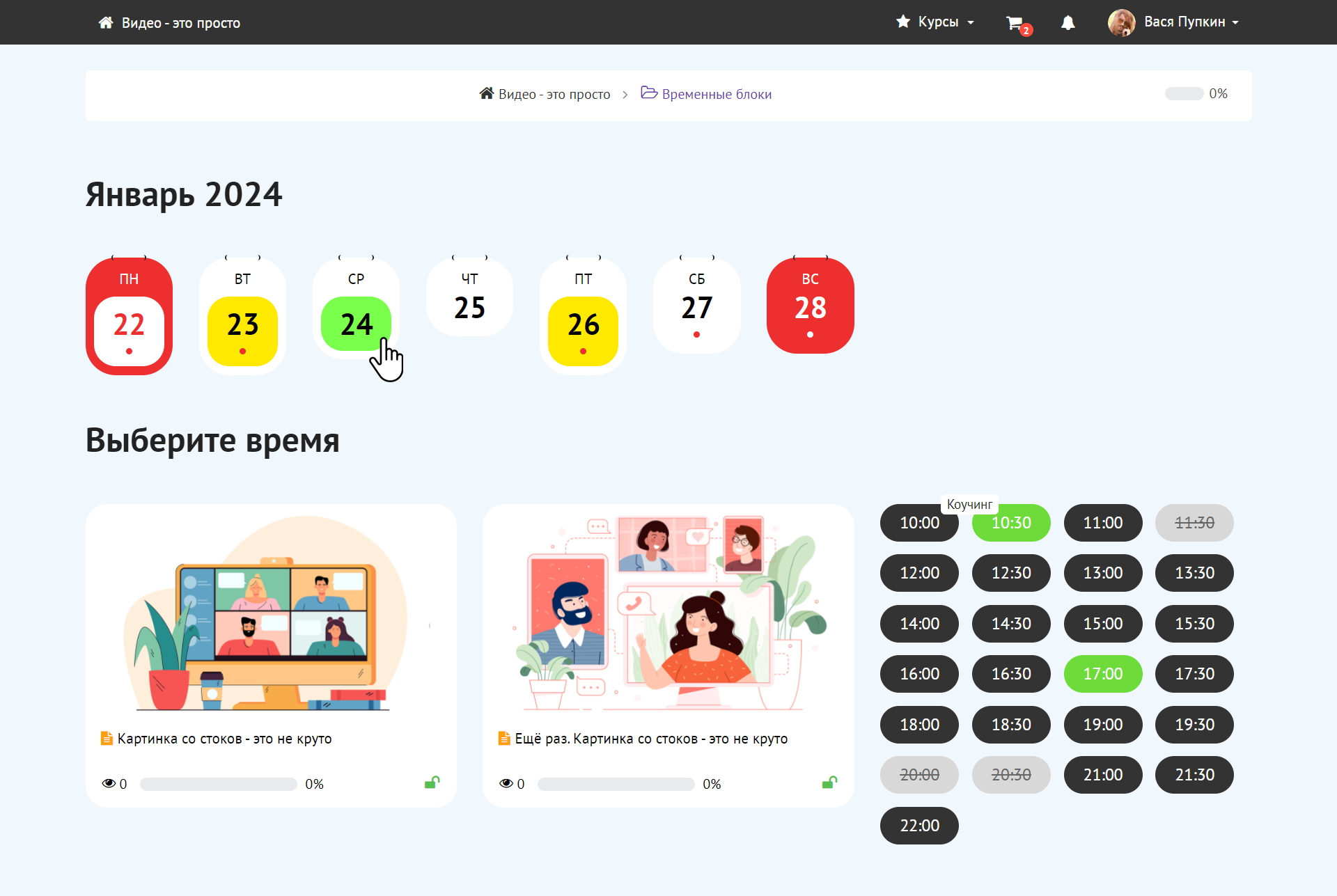Viewport: 1337px width, 896px height.
Task: Expand the Курсы dropdown menu
Action: click(936, 22)
